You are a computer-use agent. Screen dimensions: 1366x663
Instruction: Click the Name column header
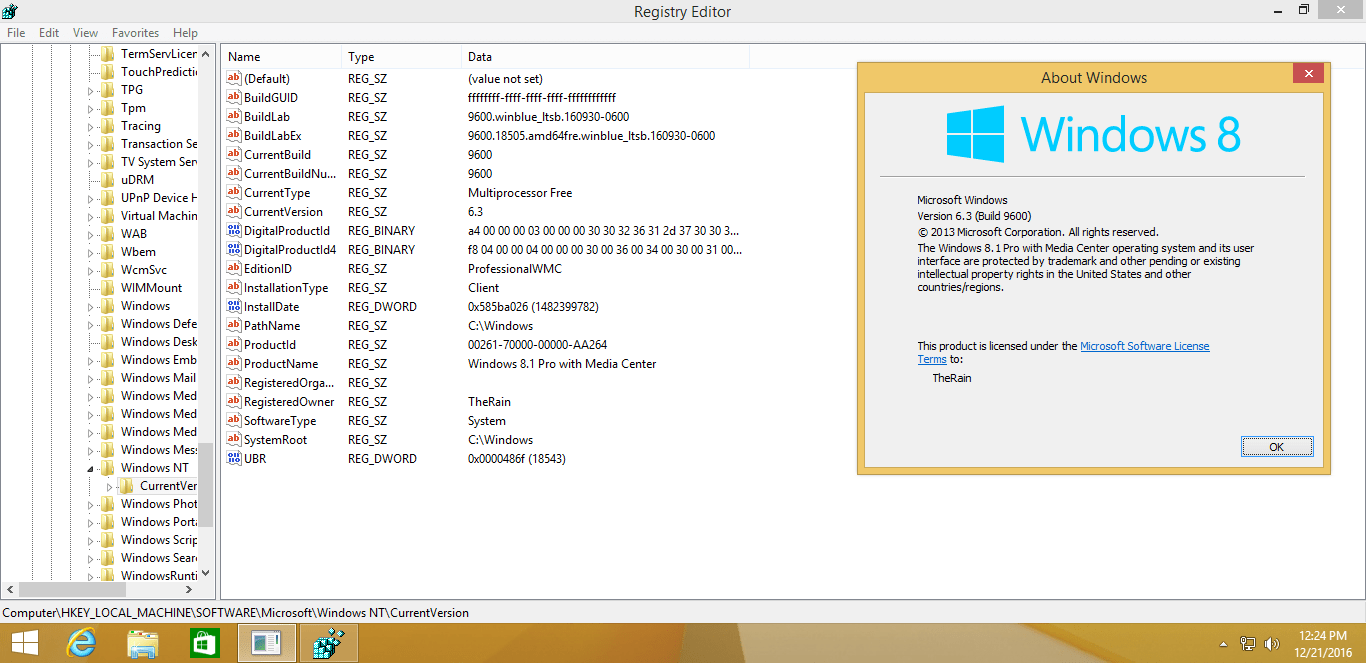(x=281, y=57)
